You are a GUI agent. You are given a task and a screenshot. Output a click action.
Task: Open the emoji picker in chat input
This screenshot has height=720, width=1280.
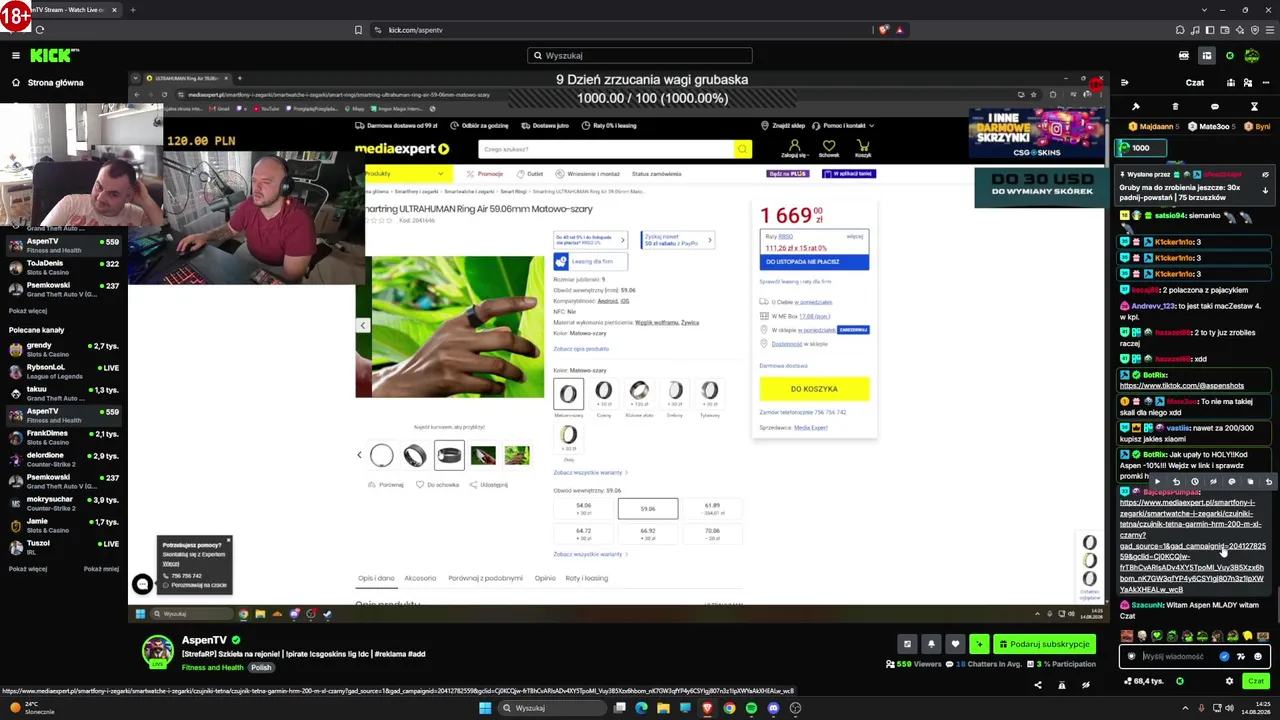1258,657
